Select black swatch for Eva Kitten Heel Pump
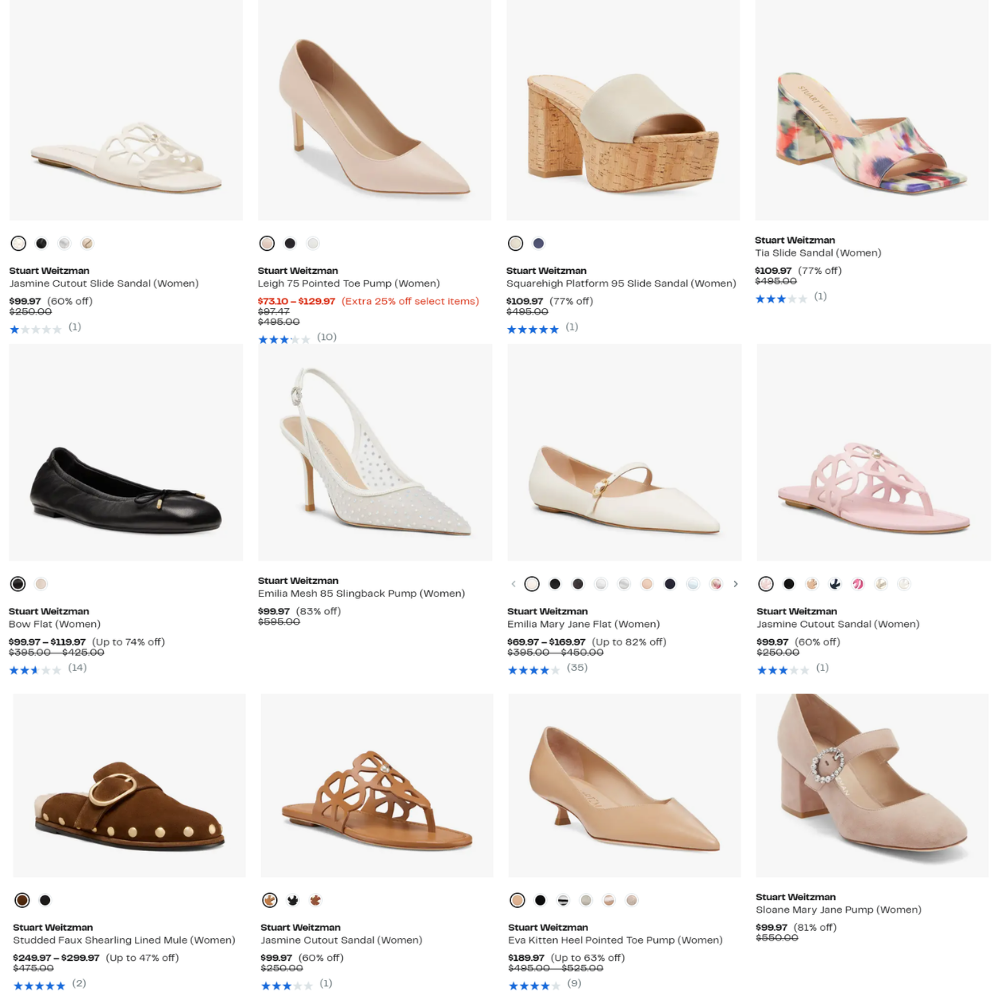Viewport: 1000px width, 1000px height. (x=540, y=900)
